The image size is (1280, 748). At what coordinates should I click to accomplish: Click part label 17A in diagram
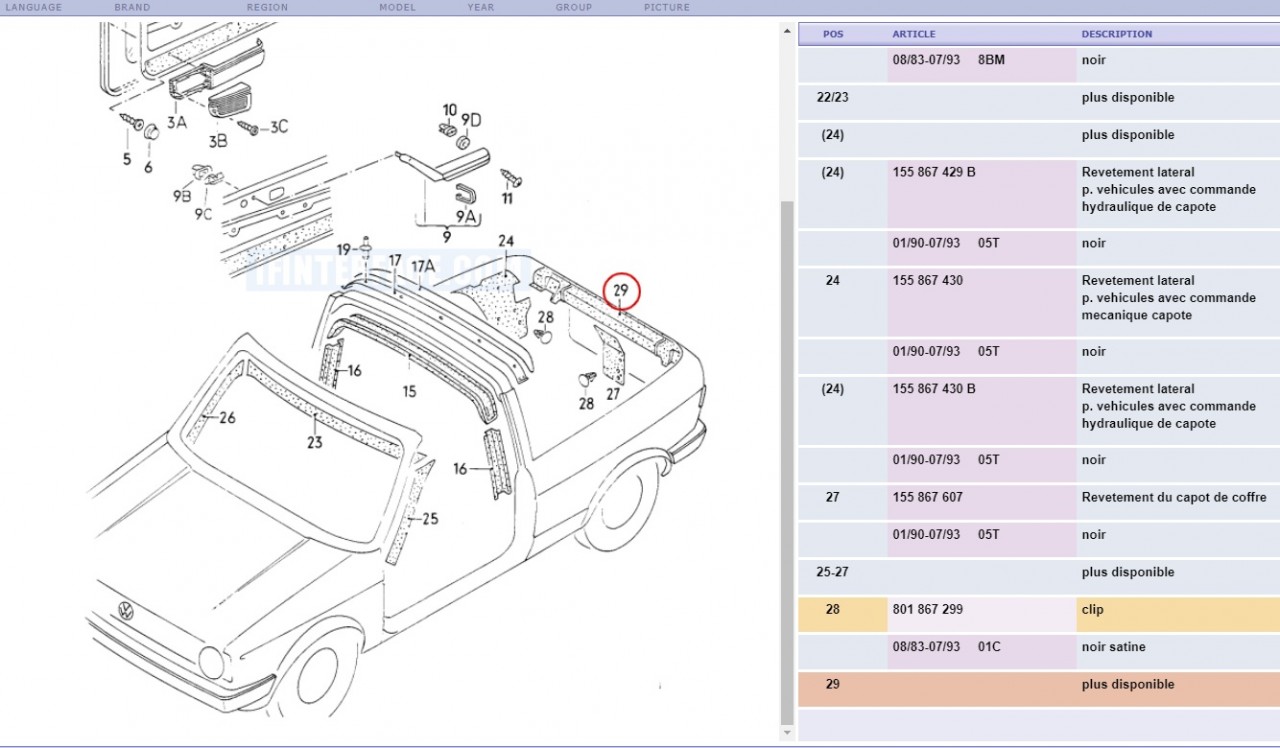(x=424, y=266)
